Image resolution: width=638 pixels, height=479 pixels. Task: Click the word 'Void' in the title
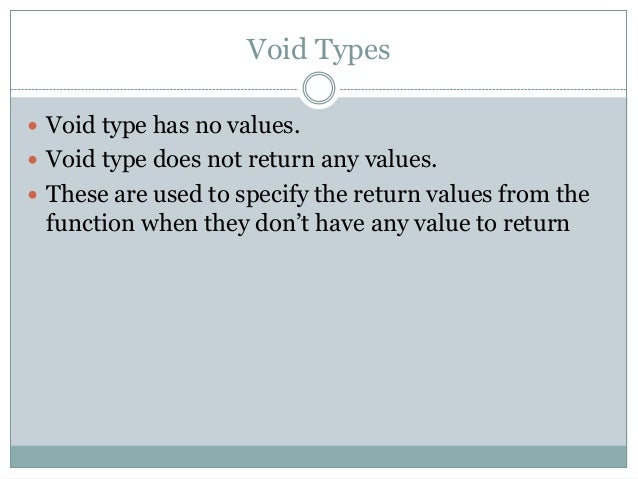(x=277, y=49)
